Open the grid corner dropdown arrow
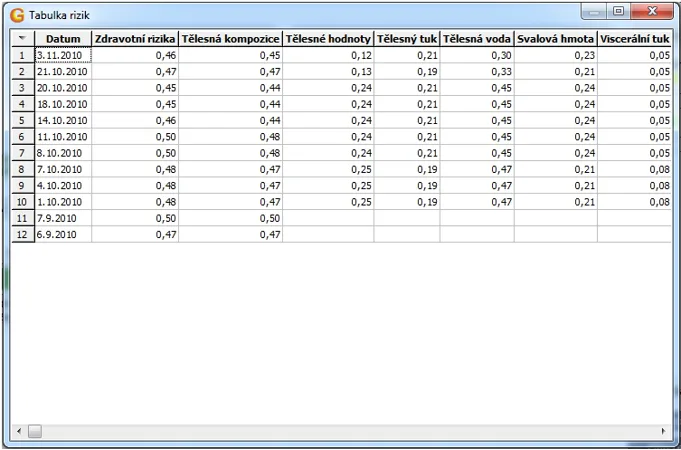 pyautogui.click(x=22, y=38)
